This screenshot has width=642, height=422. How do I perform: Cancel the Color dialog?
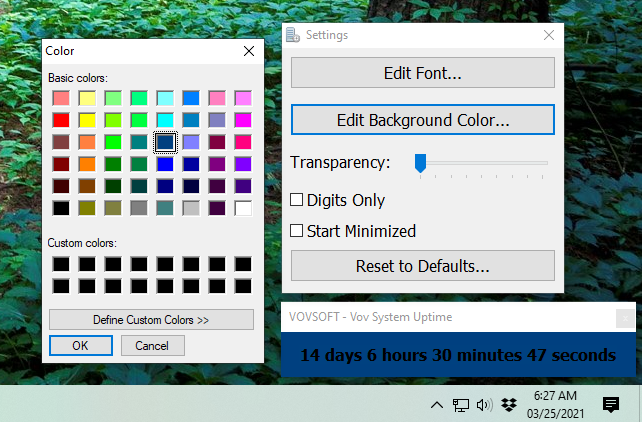(152, 345)
